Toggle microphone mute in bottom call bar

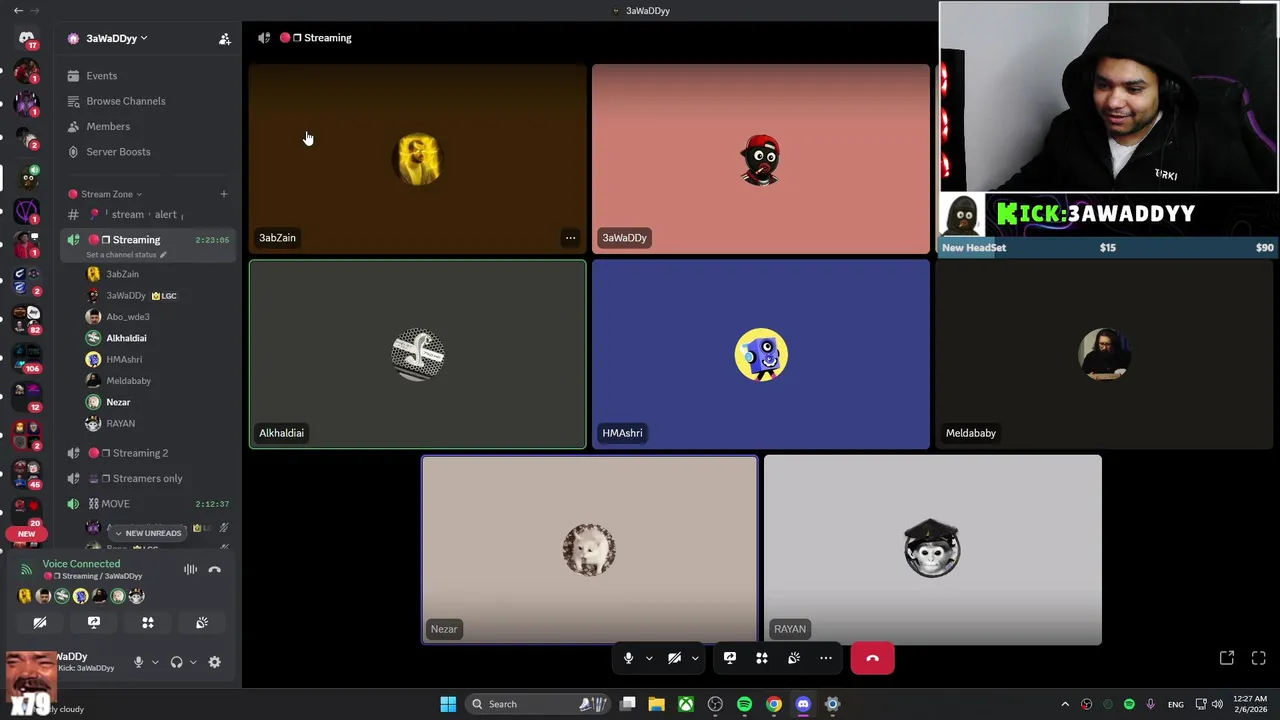628,658
